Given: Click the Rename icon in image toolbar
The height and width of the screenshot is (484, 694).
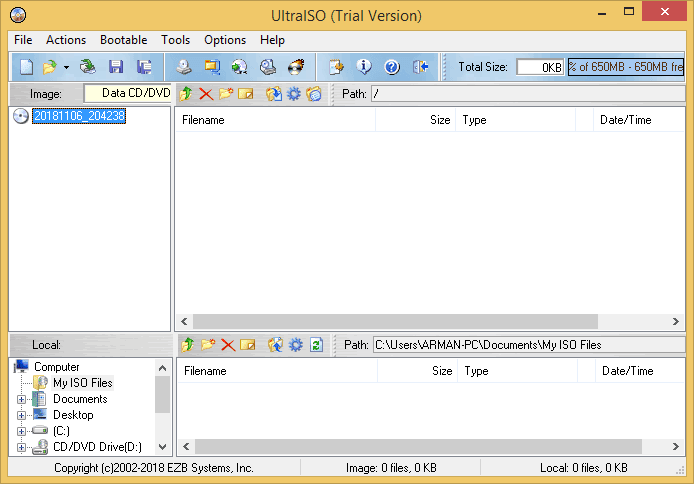Looking at the screenshot, I should pos(246,94).
